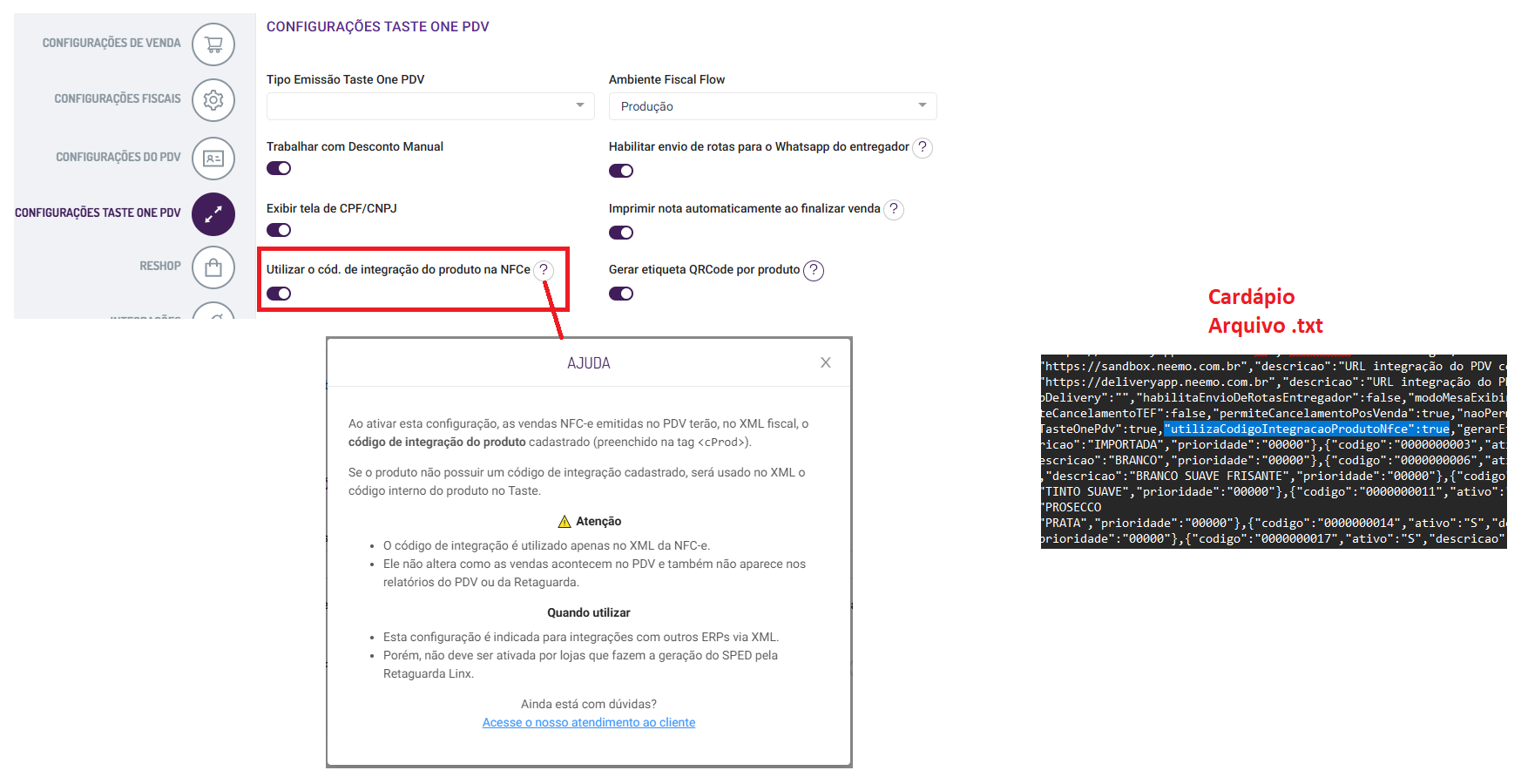Toggle Exibir tela de CPF/CNPJ switch
1521x784 pixels.
[x=279, y=230]
